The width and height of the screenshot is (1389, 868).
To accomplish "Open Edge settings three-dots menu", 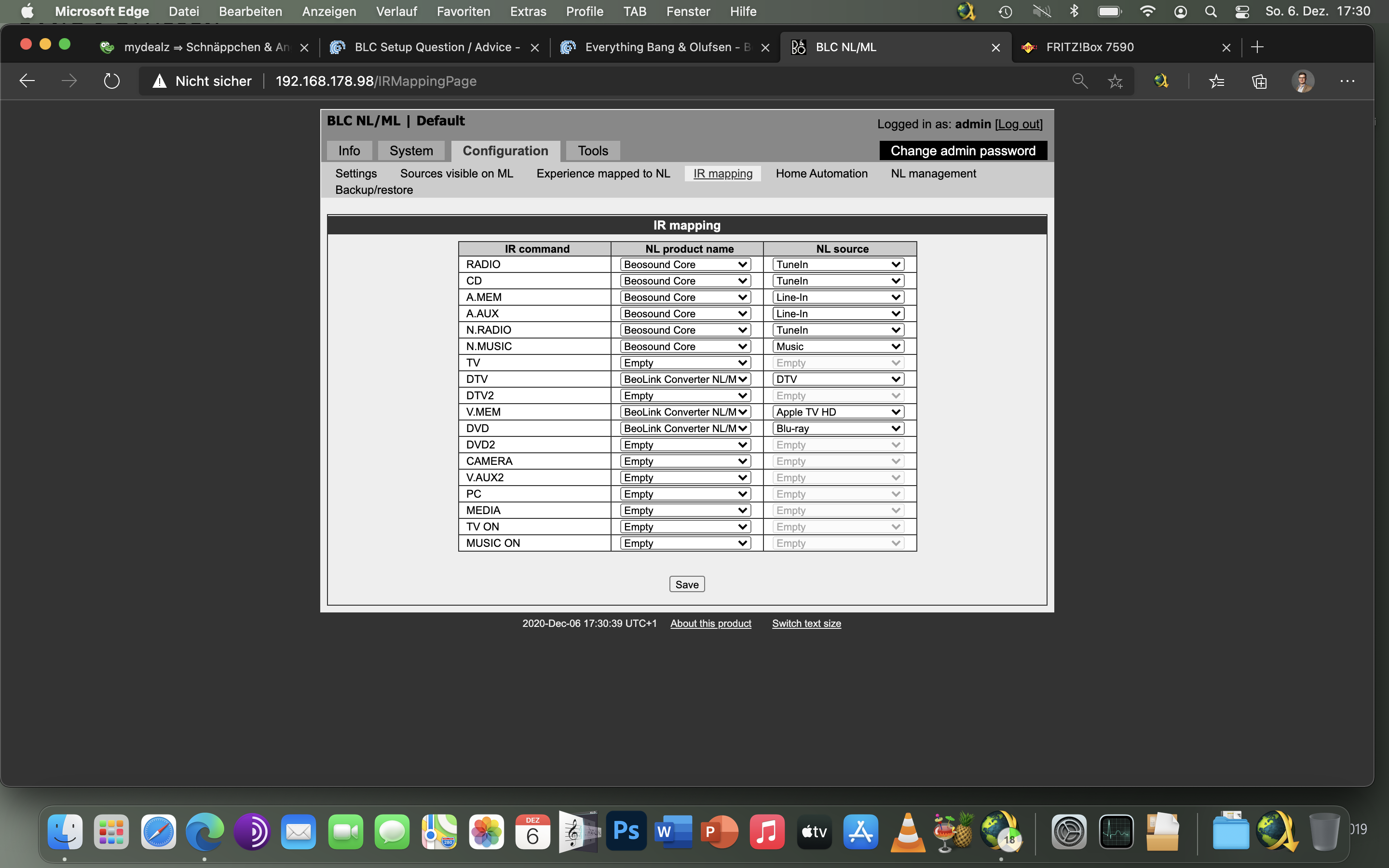I will [x=1347, y=81].
